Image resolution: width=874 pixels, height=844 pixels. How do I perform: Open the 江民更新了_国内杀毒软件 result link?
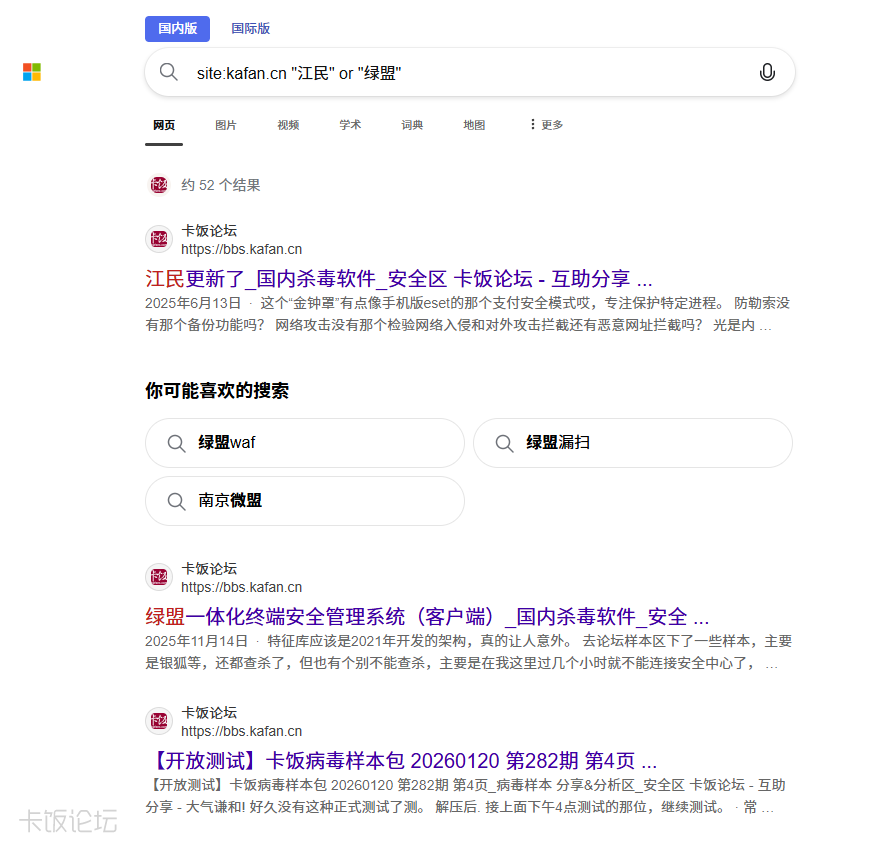tap(399, 278)
